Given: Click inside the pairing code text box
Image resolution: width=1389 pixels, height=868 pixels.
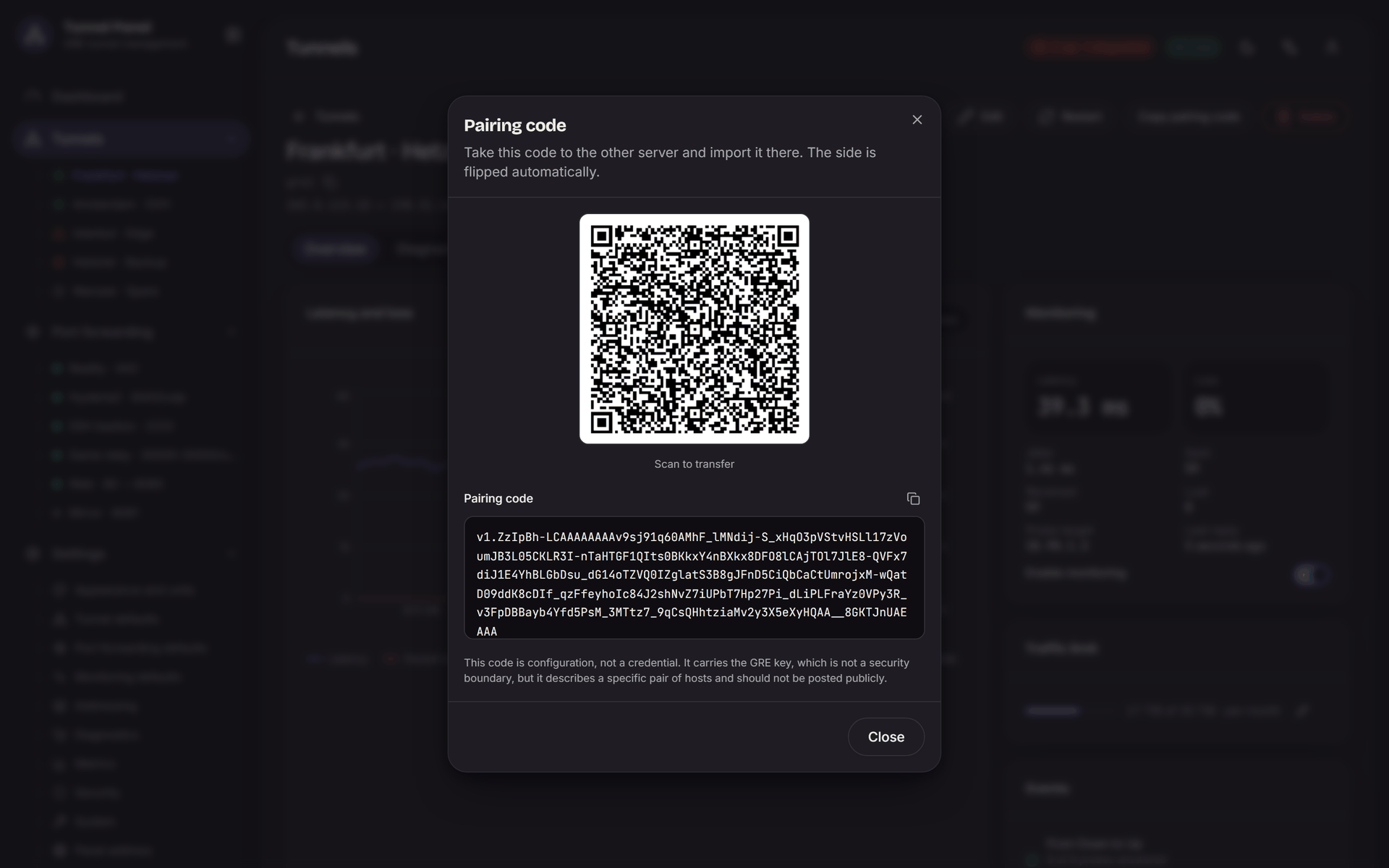Looking at the screenshot, I should [x=694, y=577].
